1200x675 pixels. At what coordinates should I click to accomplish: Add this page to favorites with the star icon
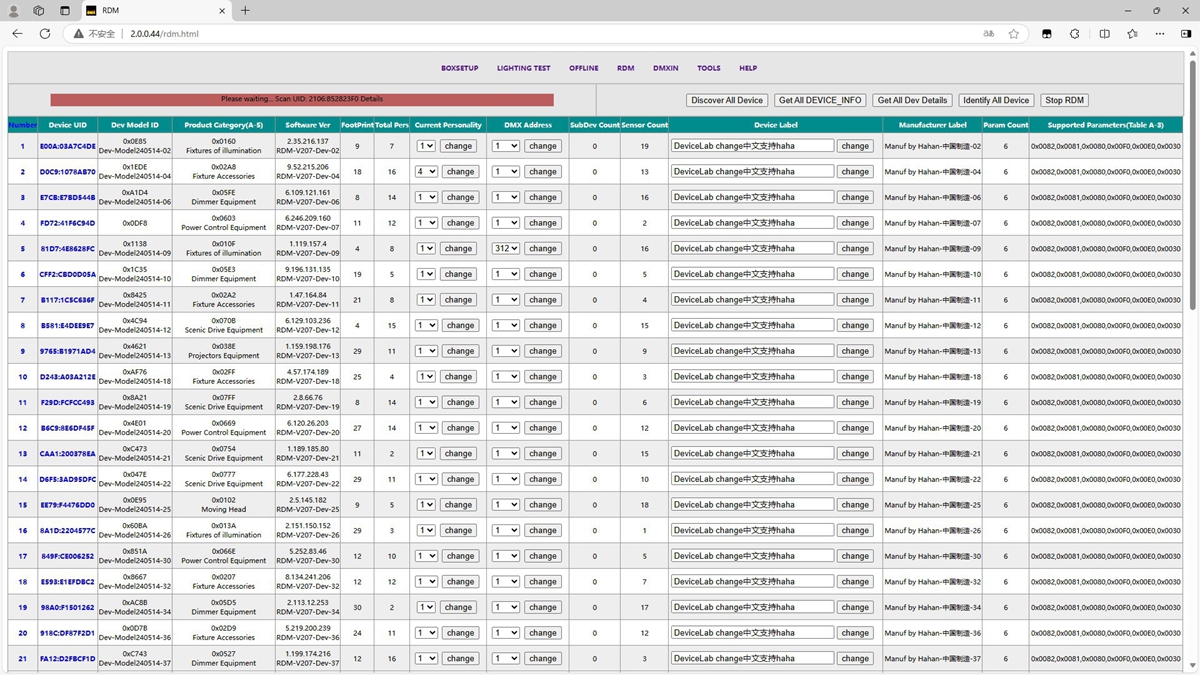pyautogui.click(x=1014, y=33)
